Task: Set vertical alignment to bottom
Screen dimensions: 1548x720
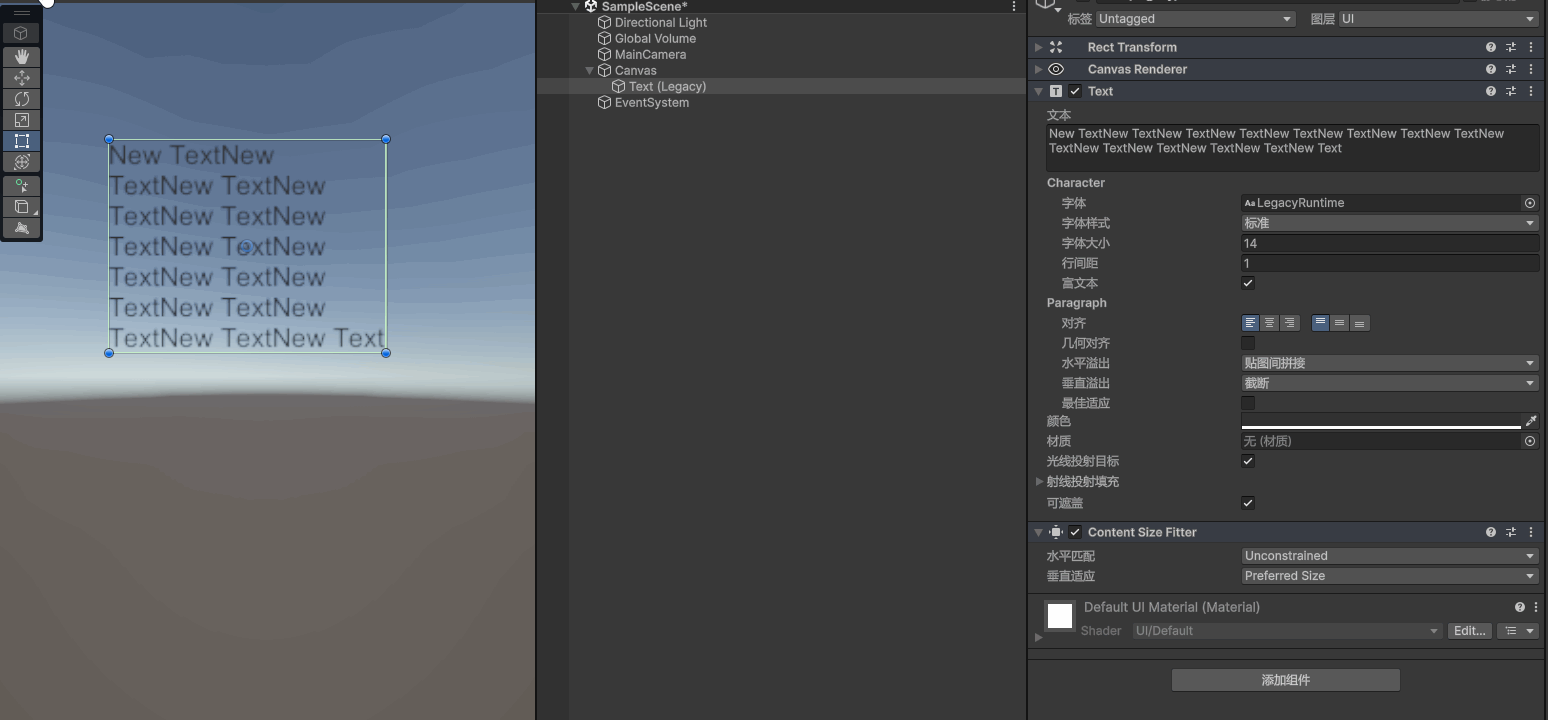Action: click(x=1360, y=323)
